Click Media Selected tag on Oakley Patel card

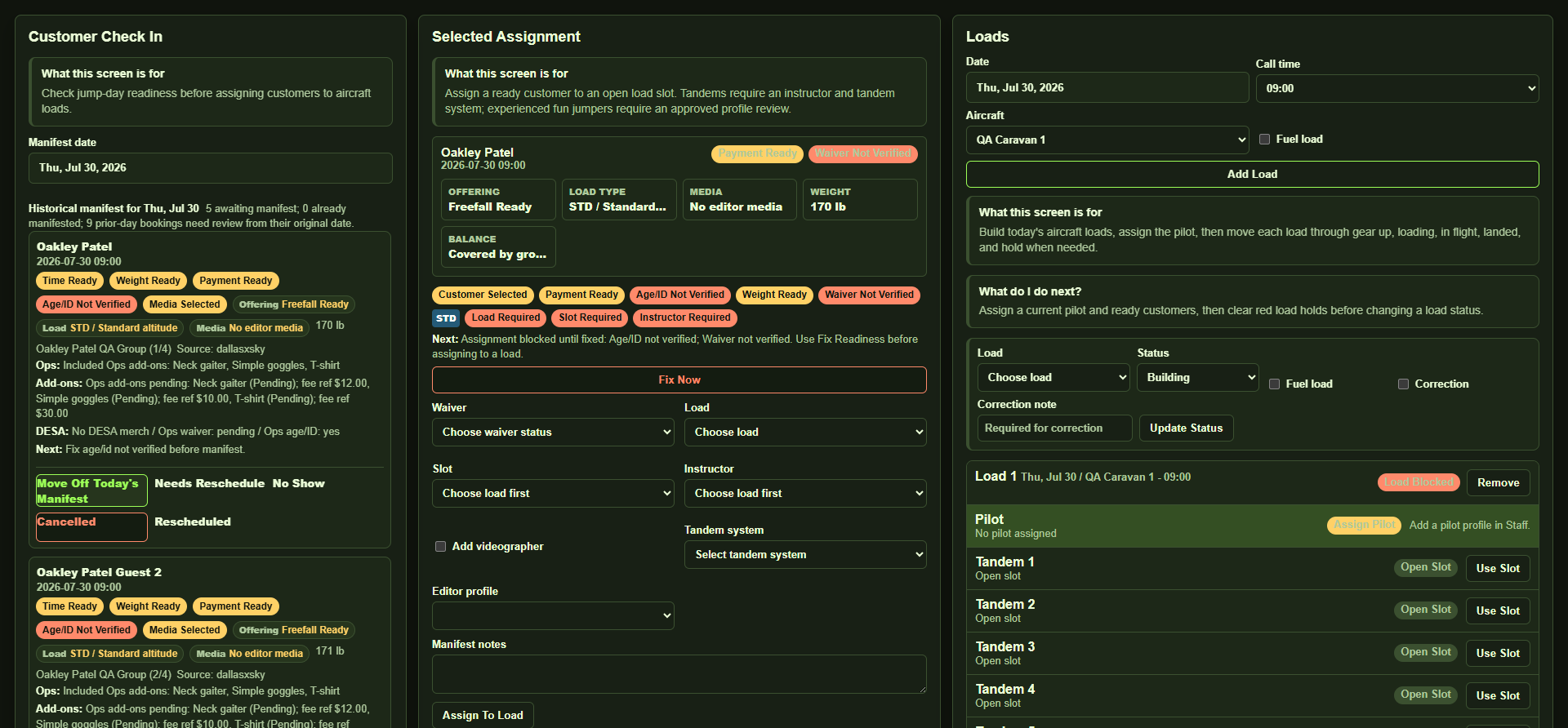pyautogui.click(x=185, y=304)
